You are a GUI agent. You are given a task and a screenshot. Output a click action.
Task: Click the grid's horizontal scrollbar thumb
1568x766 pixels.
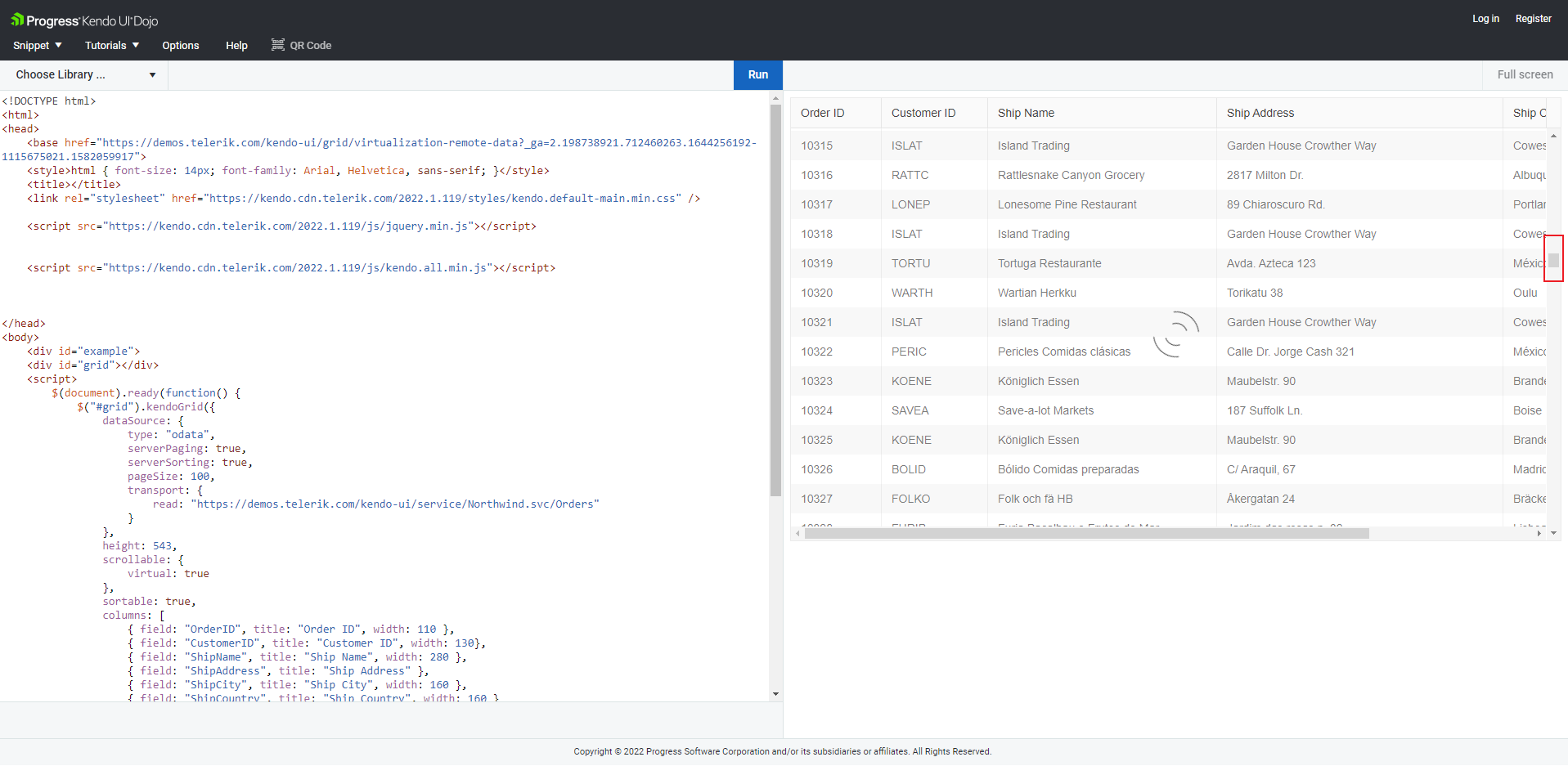[1086, 533]
